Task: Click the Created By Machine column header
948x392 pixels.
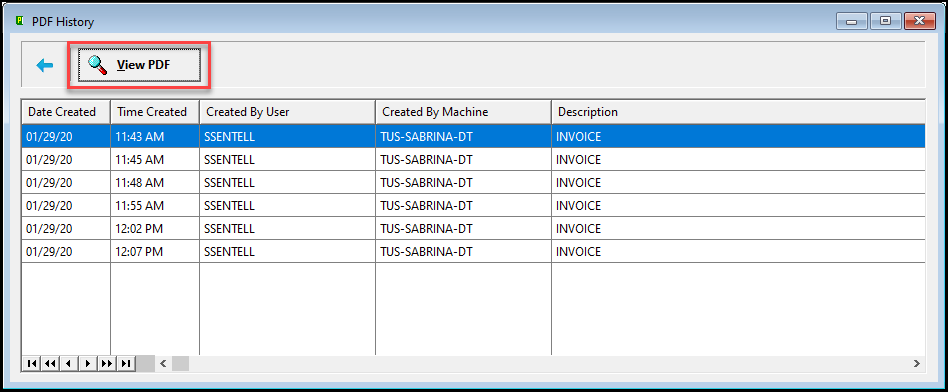Action: click(463, 112)
